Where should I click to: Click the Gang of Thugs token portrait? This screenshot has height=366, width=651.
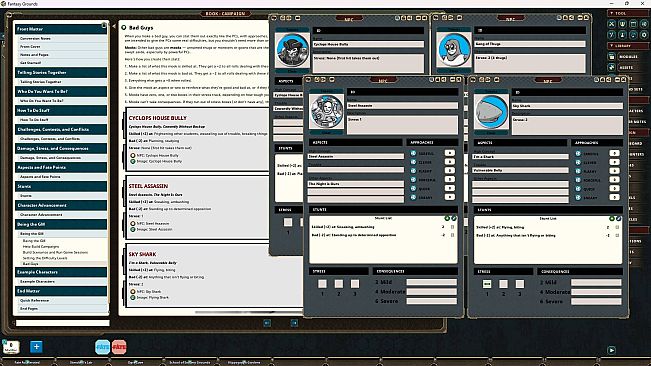454,50
